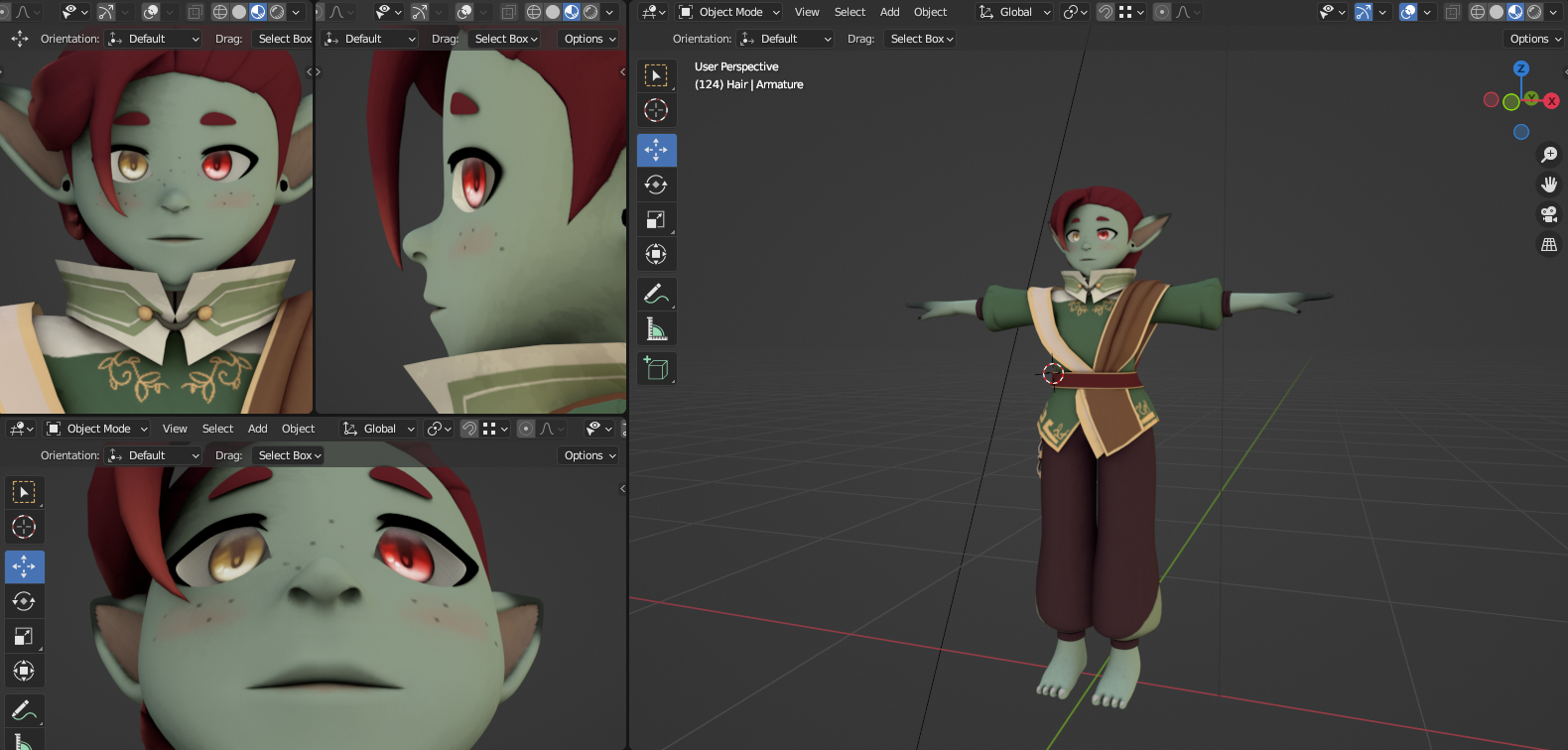
Task: Open the Object Mode dropdown in the full-body viewport
Action: [x=729, y=12]
